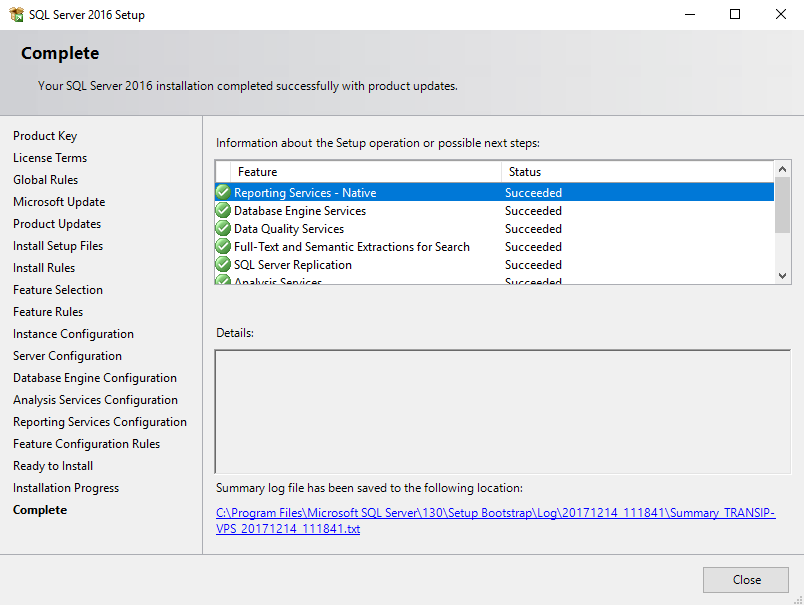Click Install Setup Files step in sidebar

click(58, 246)
